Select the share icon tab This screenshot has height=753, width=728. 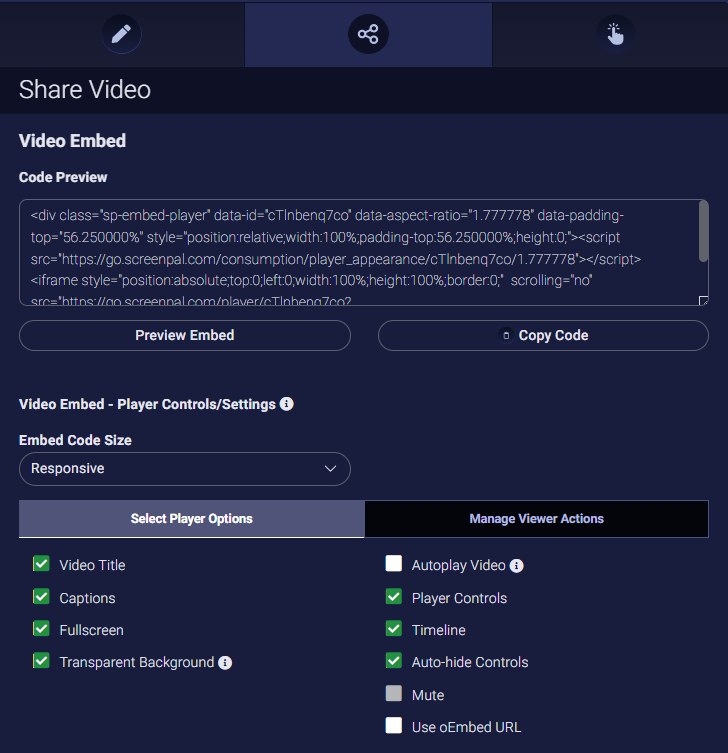[x=368, y=34]
